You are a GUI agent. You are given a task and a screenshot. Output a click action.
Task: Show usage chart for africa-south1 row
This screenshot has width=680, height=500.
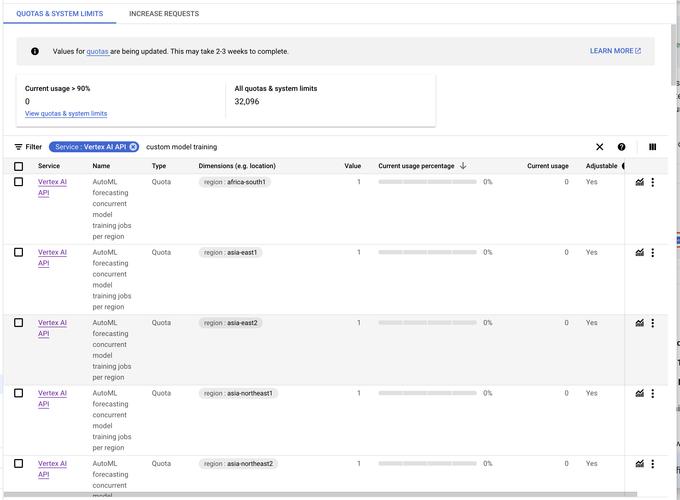(x=639, y=182)
